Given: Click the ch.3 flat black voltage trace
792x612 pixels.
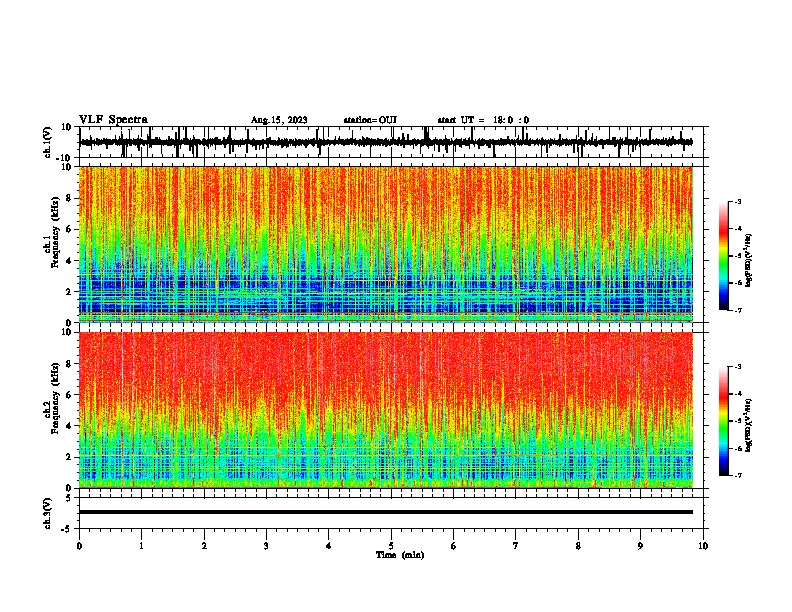Looking at the screenshot, I should (386, 512).
